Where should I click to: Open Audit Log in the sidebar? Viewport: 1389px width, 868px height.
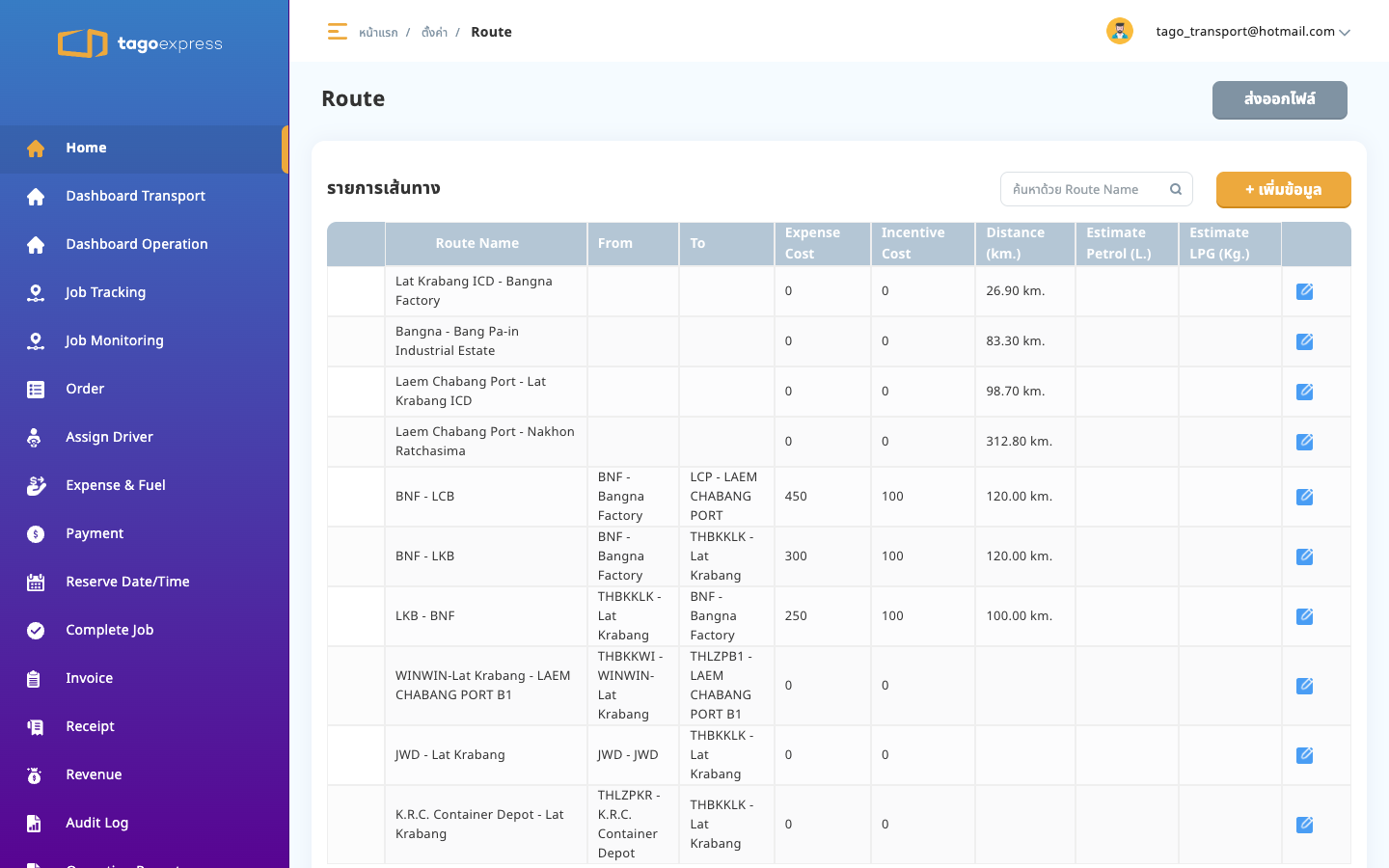pyautogui.click(x=145, y=824)
